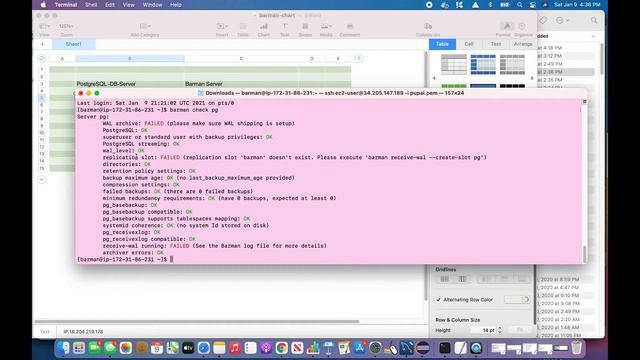Viewport: 640px width, 360px height.
Task: Open the Trash in the Dock
Action: (576, 348)
